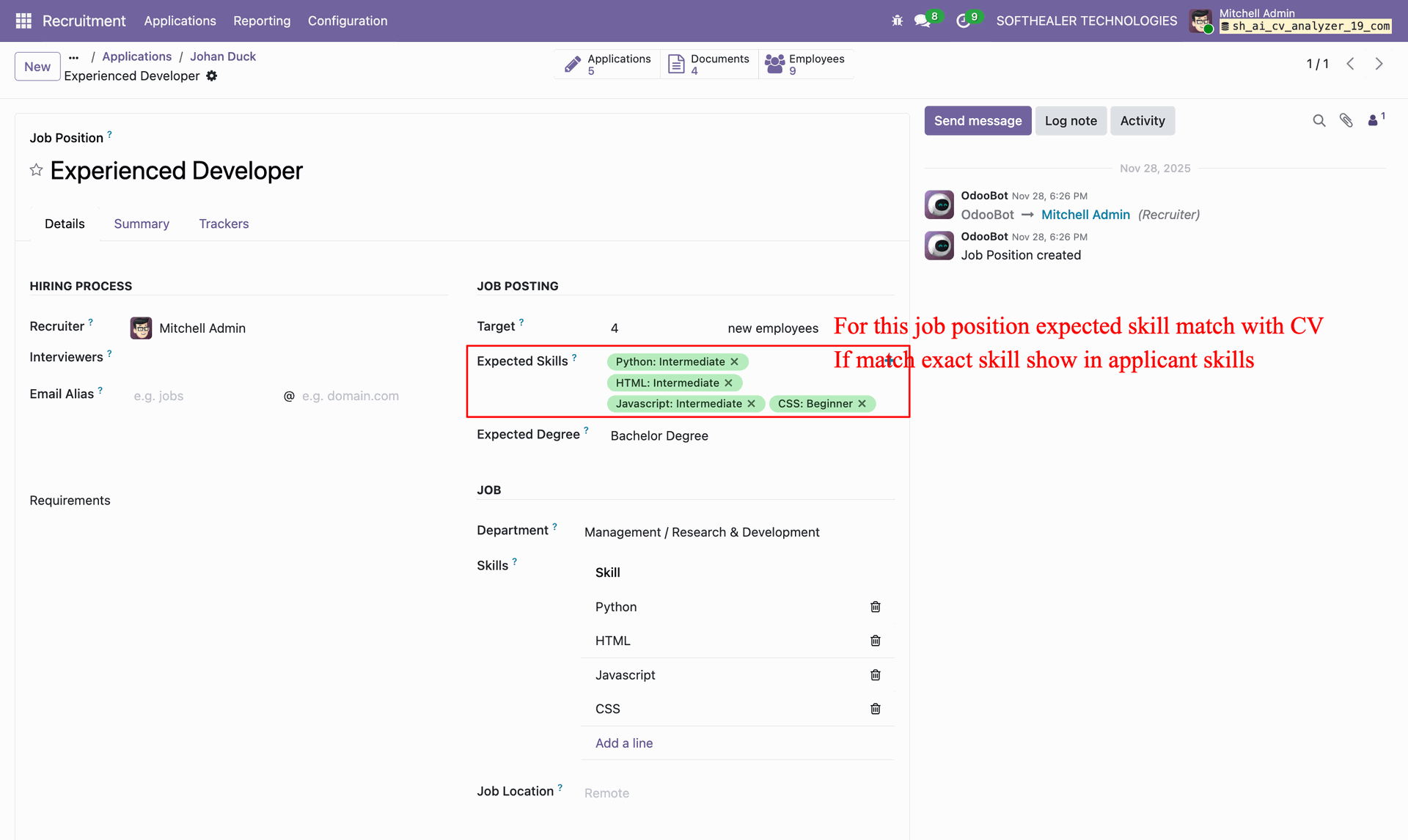This screenshot has height=840, width=1408.
Task: Open gear actions menu beside Experienced Developer
Action: pos(212,76)
